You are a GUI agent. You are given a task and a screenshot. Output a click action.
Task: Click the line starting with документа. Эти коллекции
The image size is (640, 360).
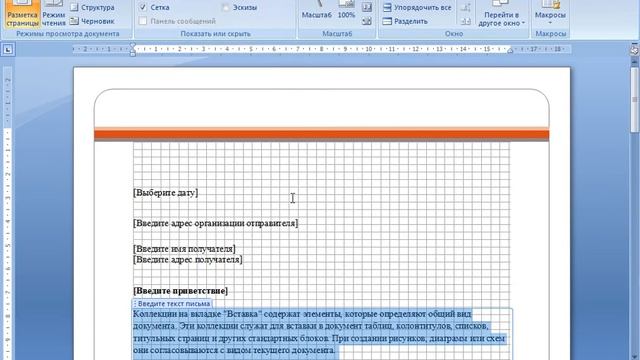[x=311, y=326]
